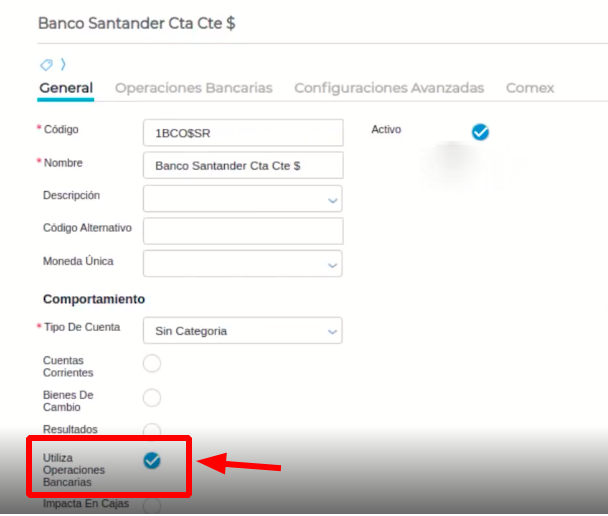Click the Comportamiento section heading

pos(94,299)
